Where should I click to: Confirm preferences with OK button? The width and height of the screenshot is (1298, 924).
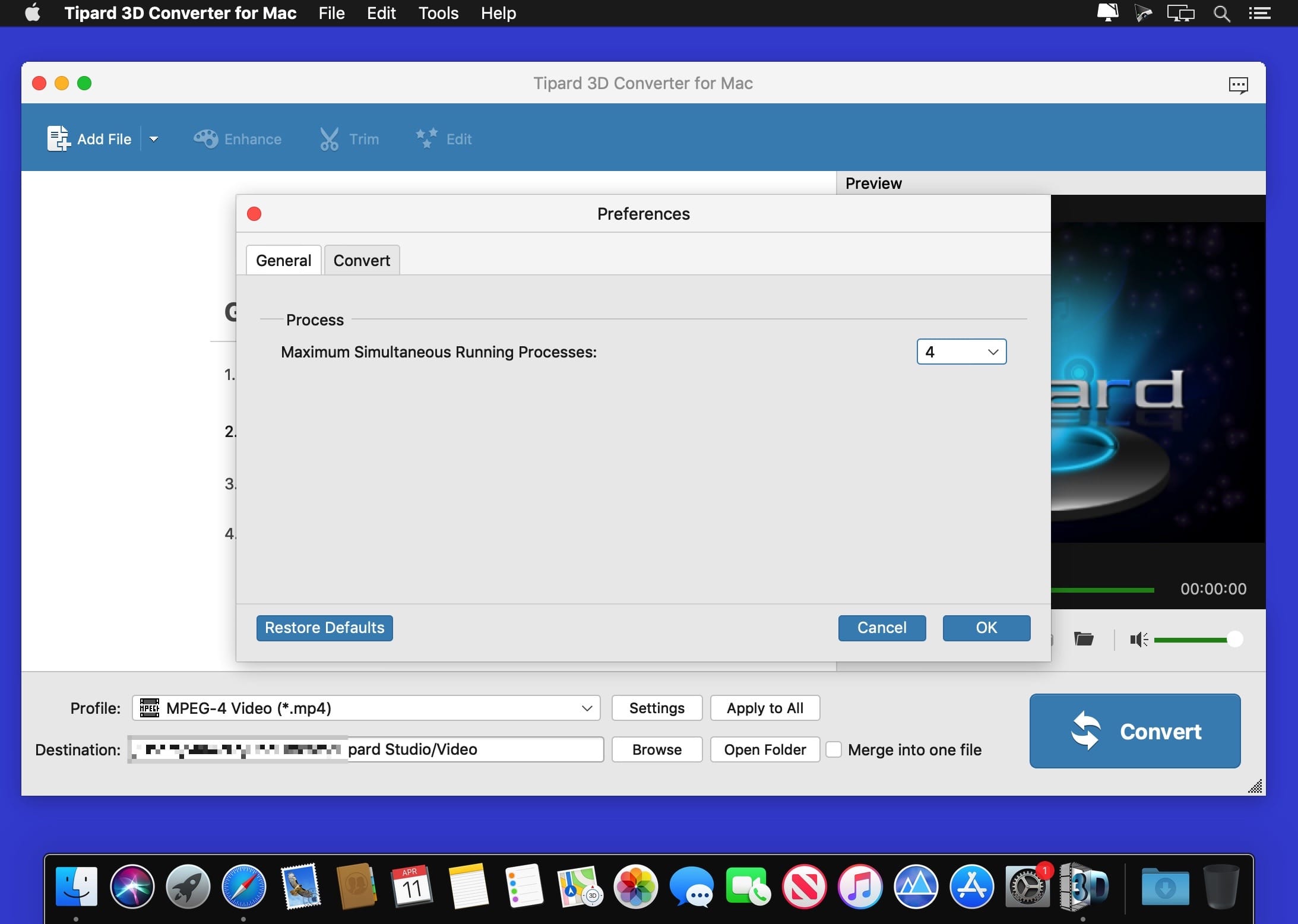tap(986, 628)
